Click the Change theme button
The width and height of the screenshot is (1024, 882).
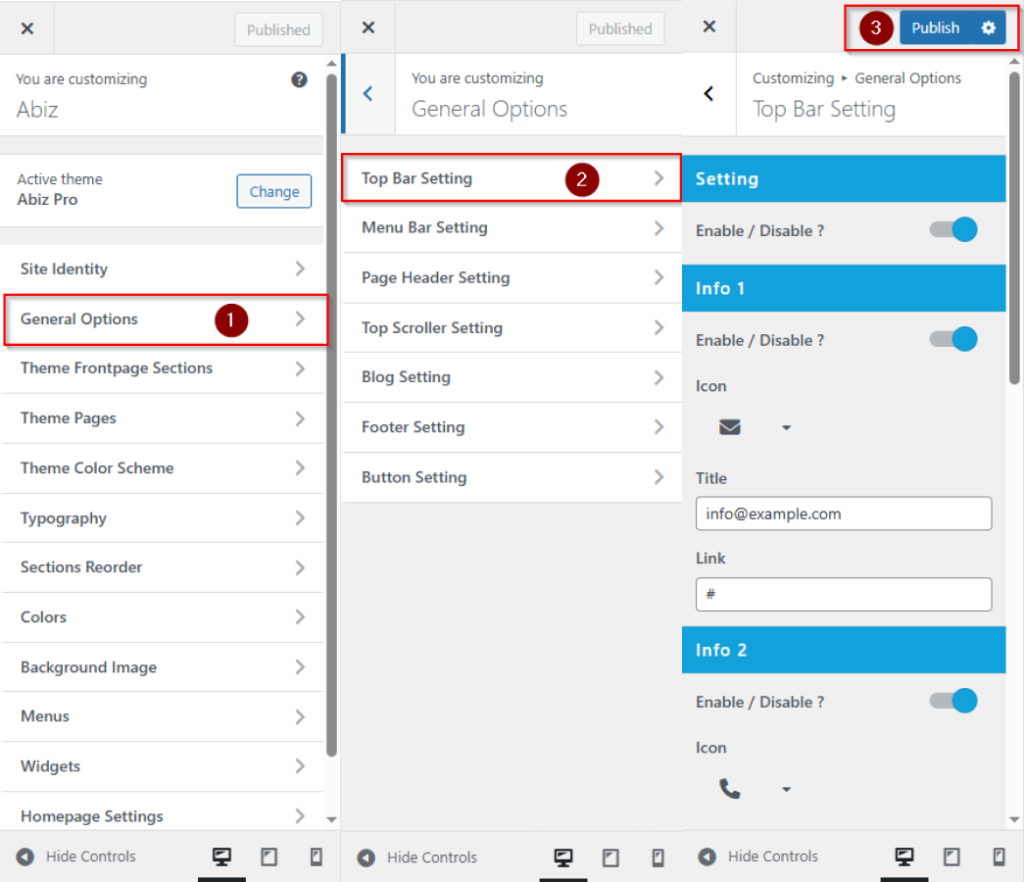click(274, 192)
